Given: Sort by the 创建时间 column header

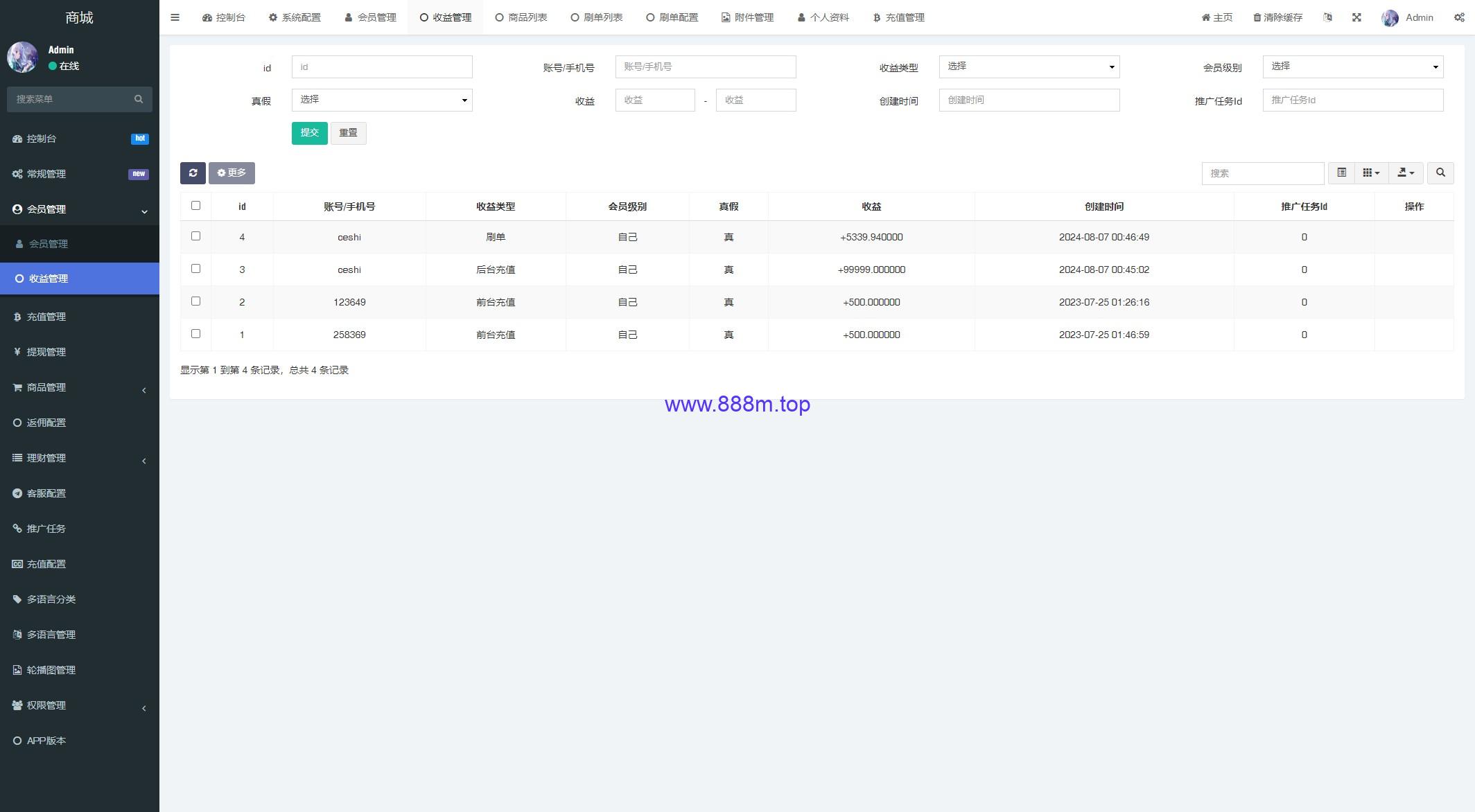Looking at the screenshot, I should pos(1104,206).
